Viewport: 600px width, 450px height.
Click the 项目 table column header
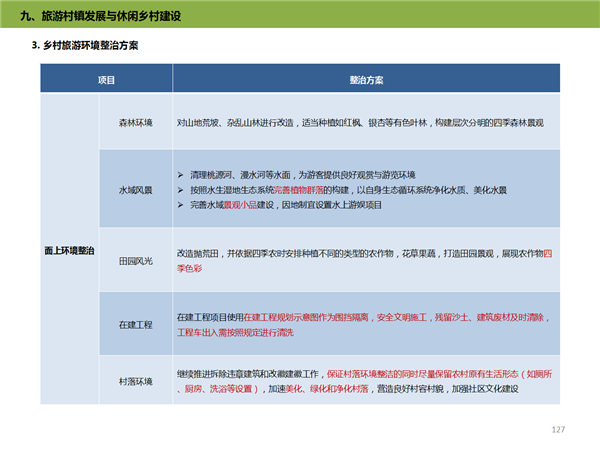[105, 79]
